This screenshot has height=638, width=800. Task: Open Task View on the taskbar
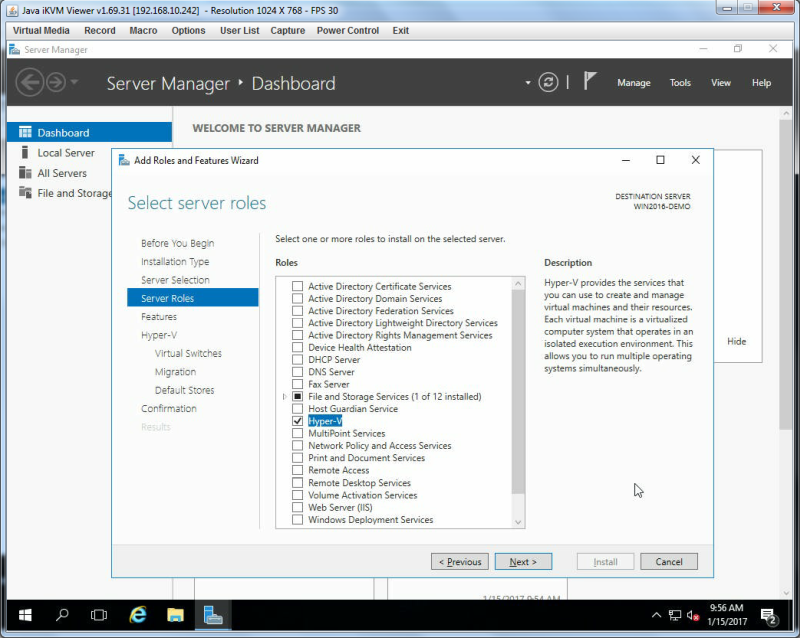tap(99, 615)
